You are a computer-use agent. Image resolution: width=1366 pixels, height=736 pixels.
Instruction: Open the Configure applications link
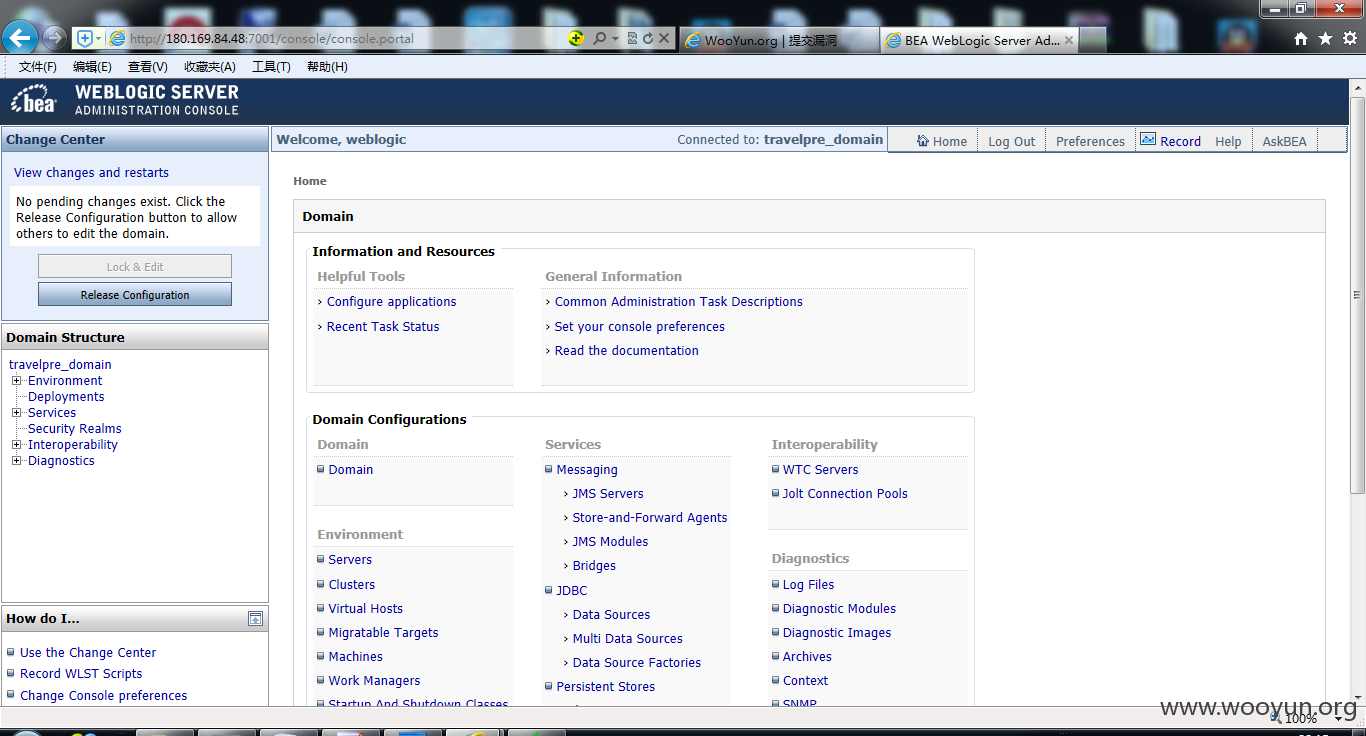391,302
